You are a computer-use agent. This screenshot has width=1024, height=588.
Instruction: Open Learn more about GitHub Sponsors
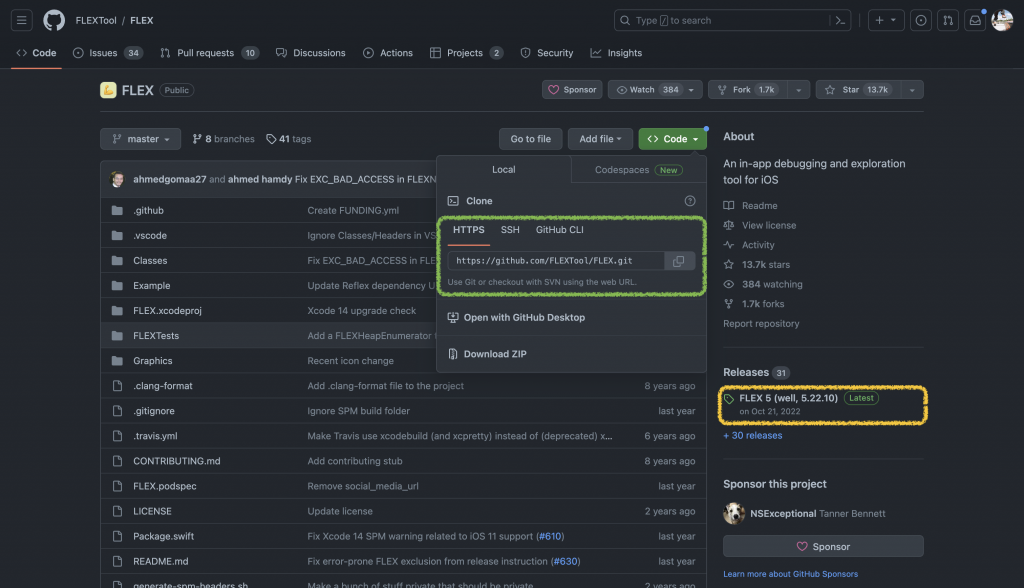[x=790, y=574]
